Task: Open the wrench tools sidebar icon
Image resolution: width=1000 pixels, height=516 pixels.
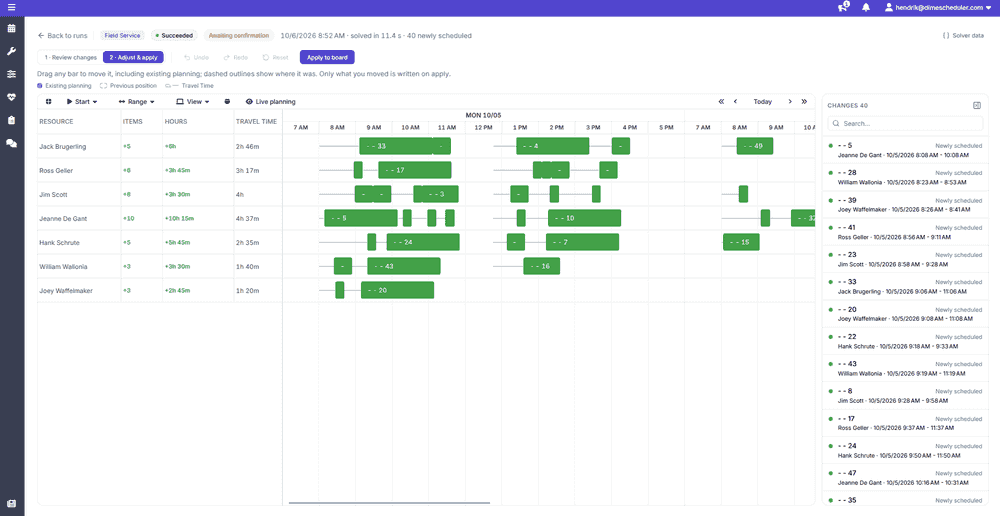Action: pyautogui.click(x=11, y=52)
